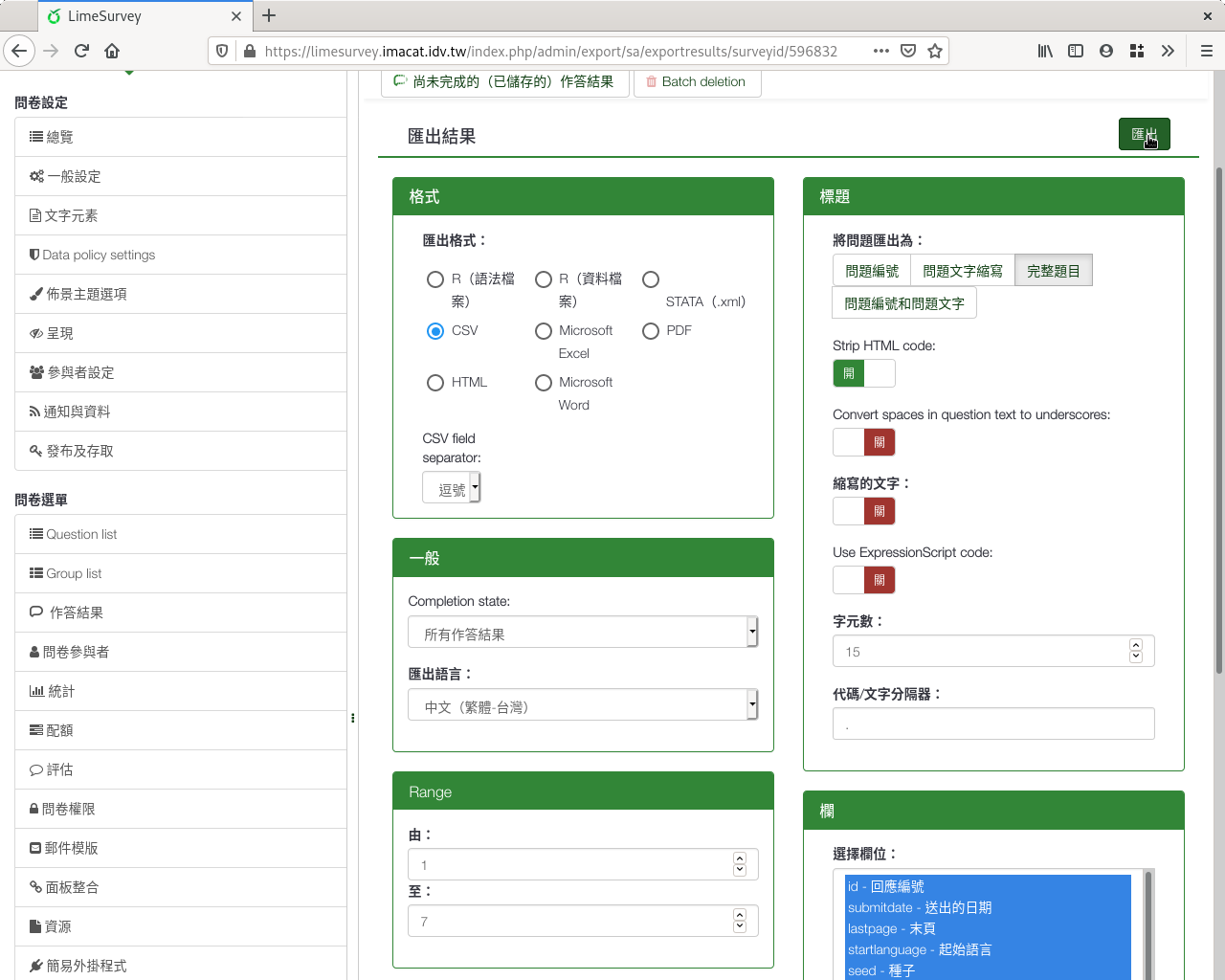This screenshot has height=980, width=1225.
Task: Open the Pocket save icon
Action: click(908, 51)
